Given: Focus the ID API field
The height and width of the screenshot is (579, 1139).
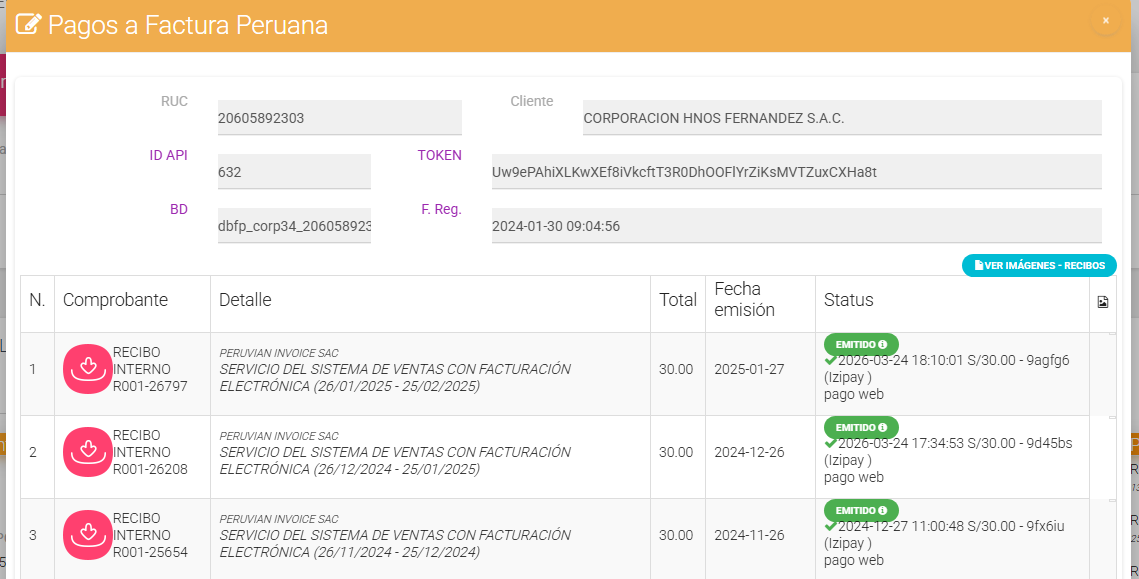Looking at the screenshot, I should [294, 172].
